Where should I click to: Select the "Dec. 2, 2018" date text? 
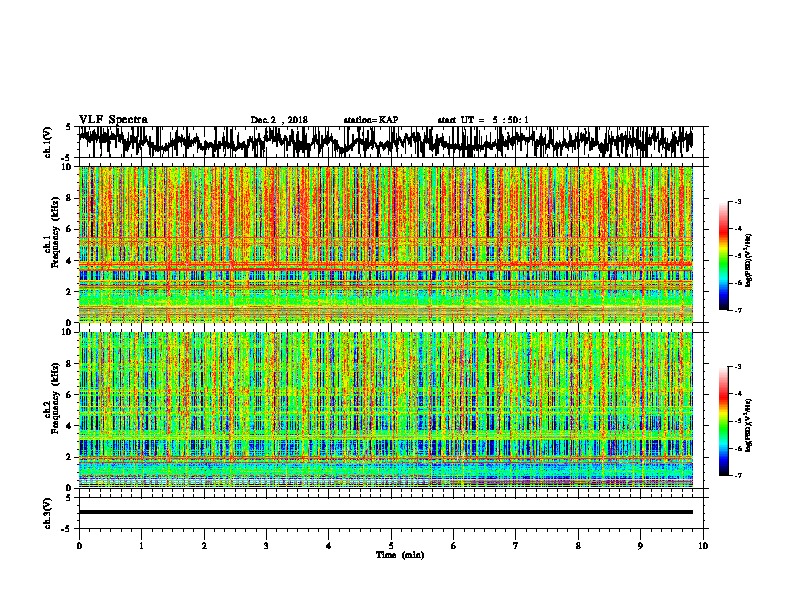click(279, 120)
